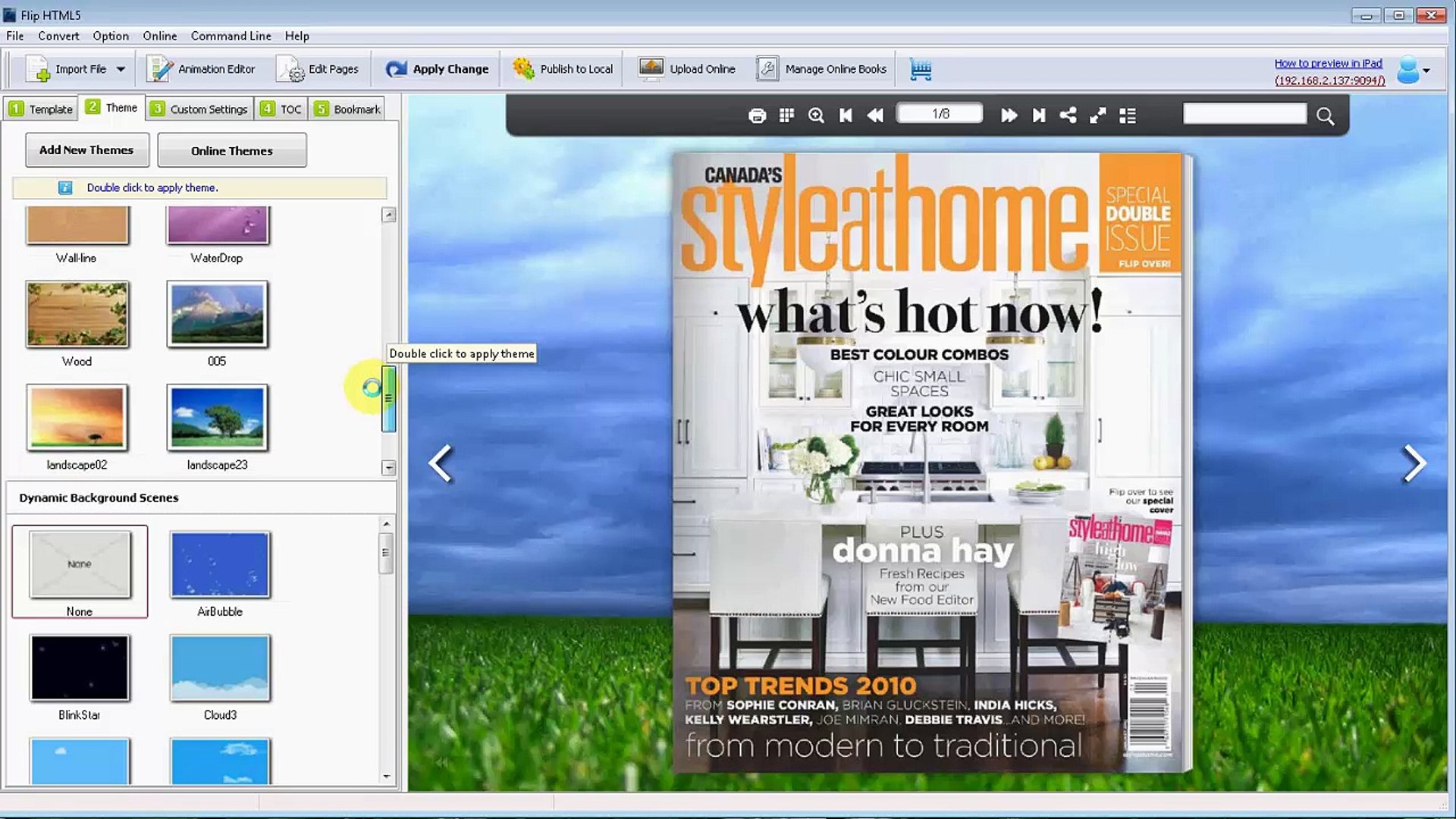Go to previous page icon
This screenshot has width=1456, height=819.
click(x=875, y=115)
